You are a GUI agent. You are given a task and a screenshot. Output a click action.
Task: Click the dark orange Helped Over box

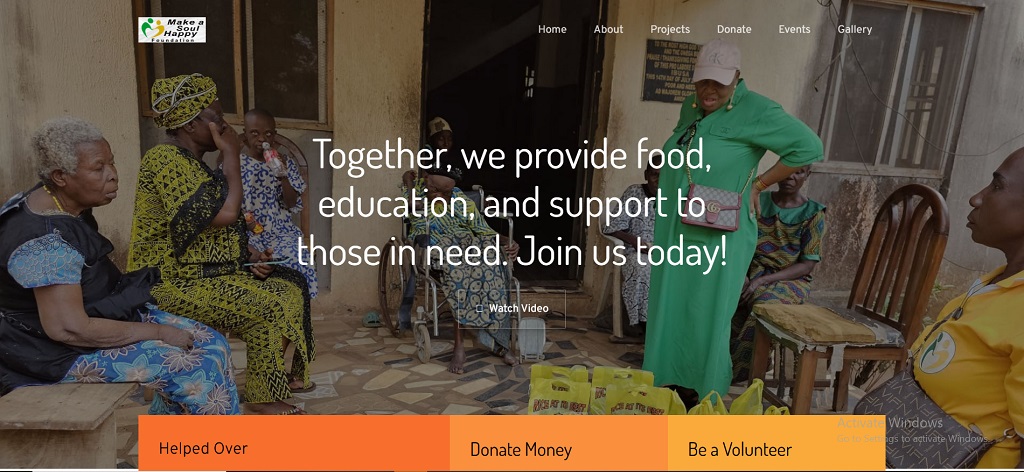coord(294,443)
